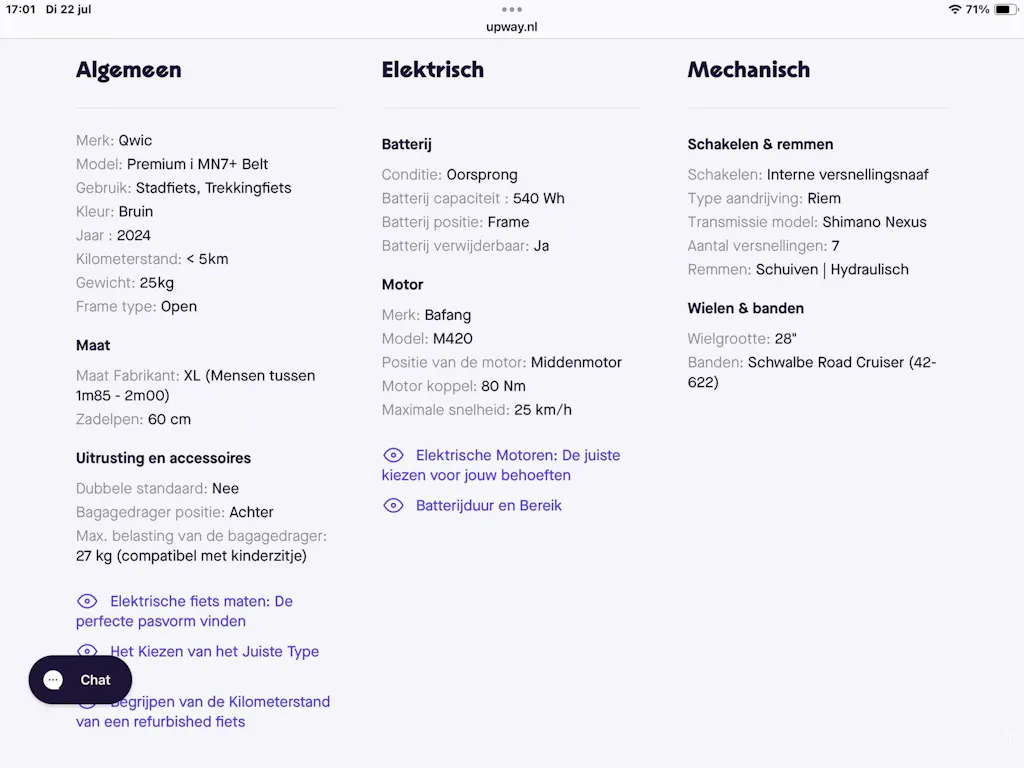Tap the Wi-Fi status icon
The height and width of the screenshot is (768, 1024).
954,9
